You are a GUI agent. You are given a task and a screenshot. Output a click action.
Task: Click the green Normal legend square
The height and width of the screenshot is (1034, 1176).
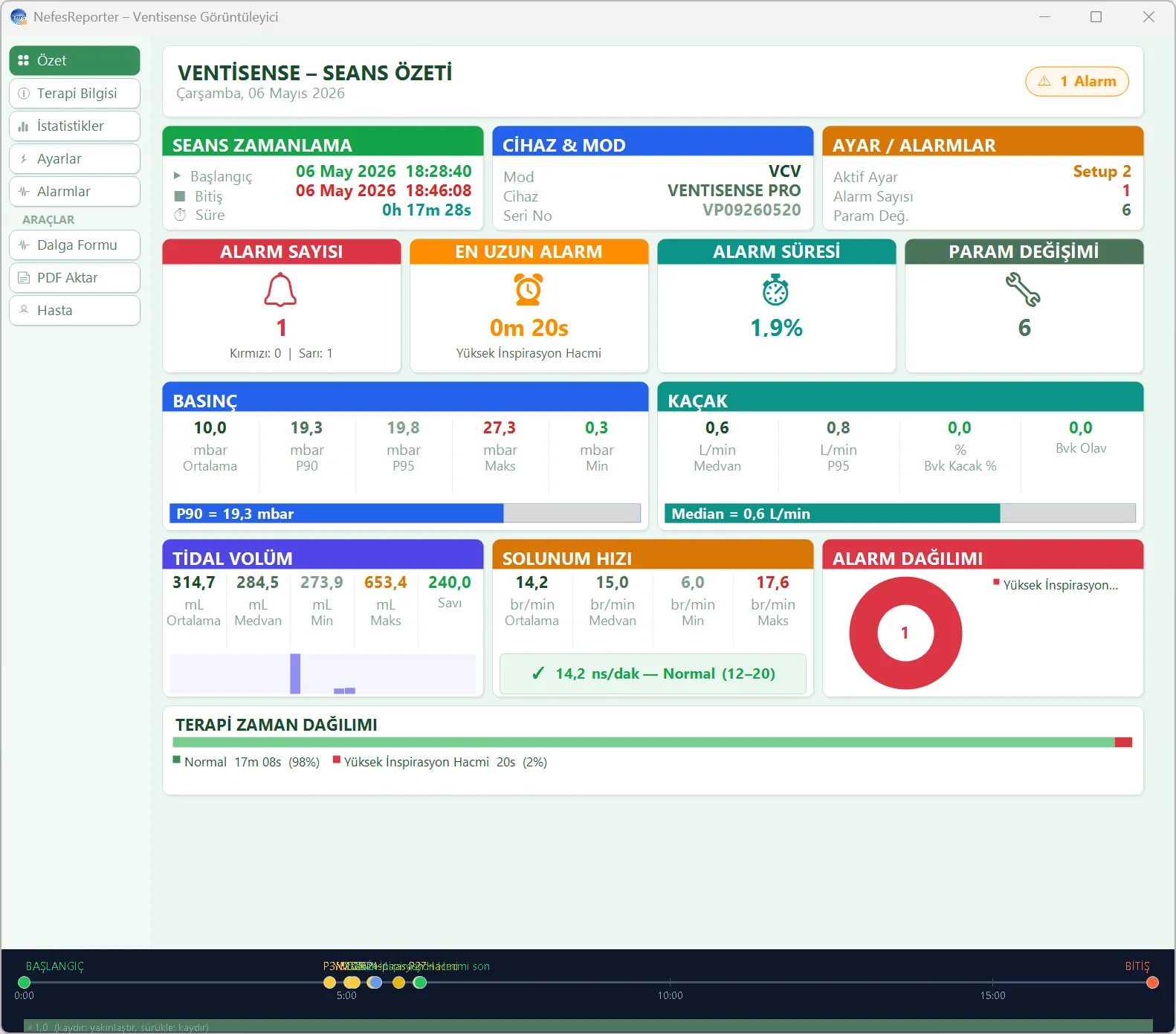(177, 760)
